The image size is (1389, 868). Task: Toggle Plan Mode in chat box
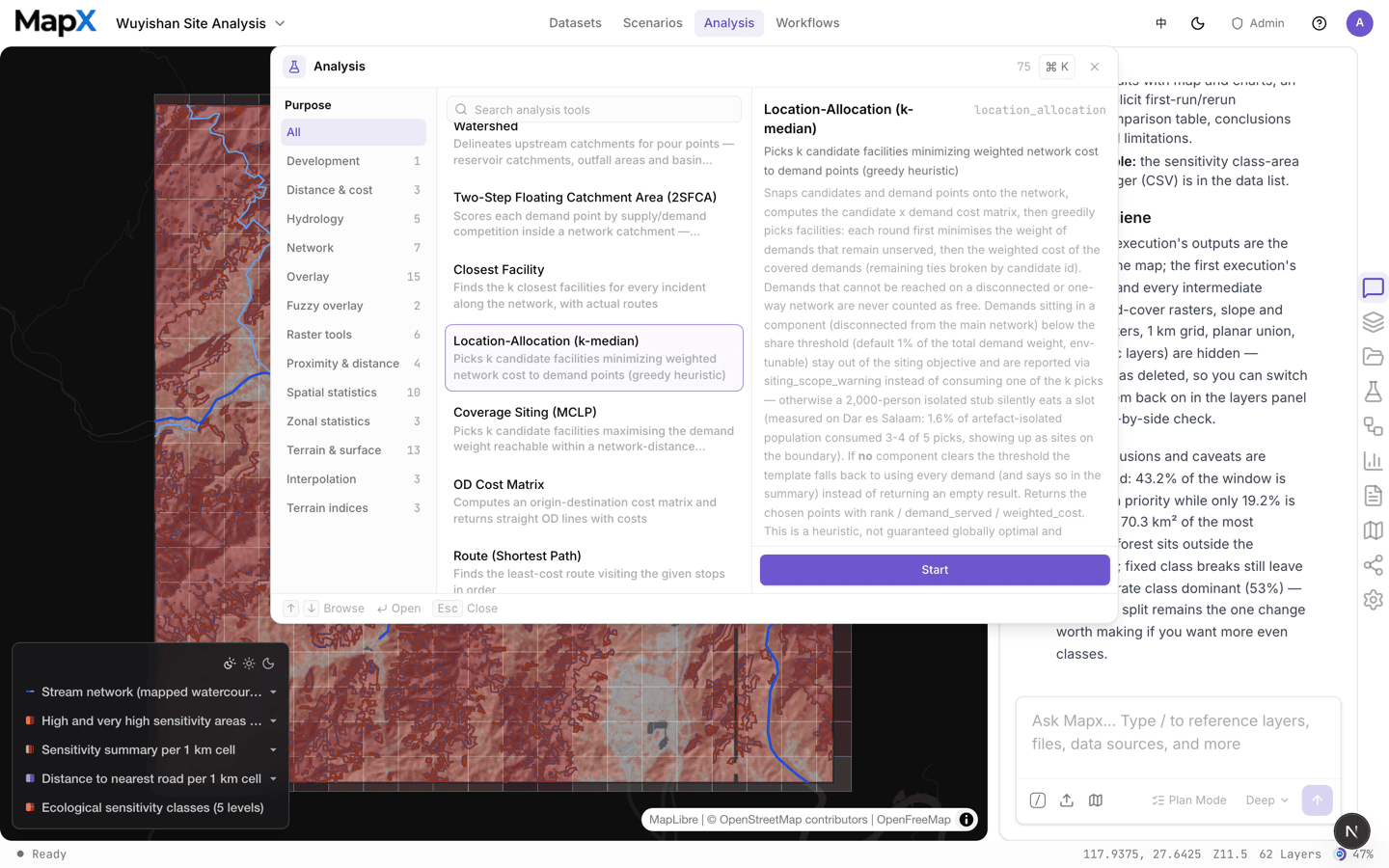pyautogui.click(x=1189, y=800)
